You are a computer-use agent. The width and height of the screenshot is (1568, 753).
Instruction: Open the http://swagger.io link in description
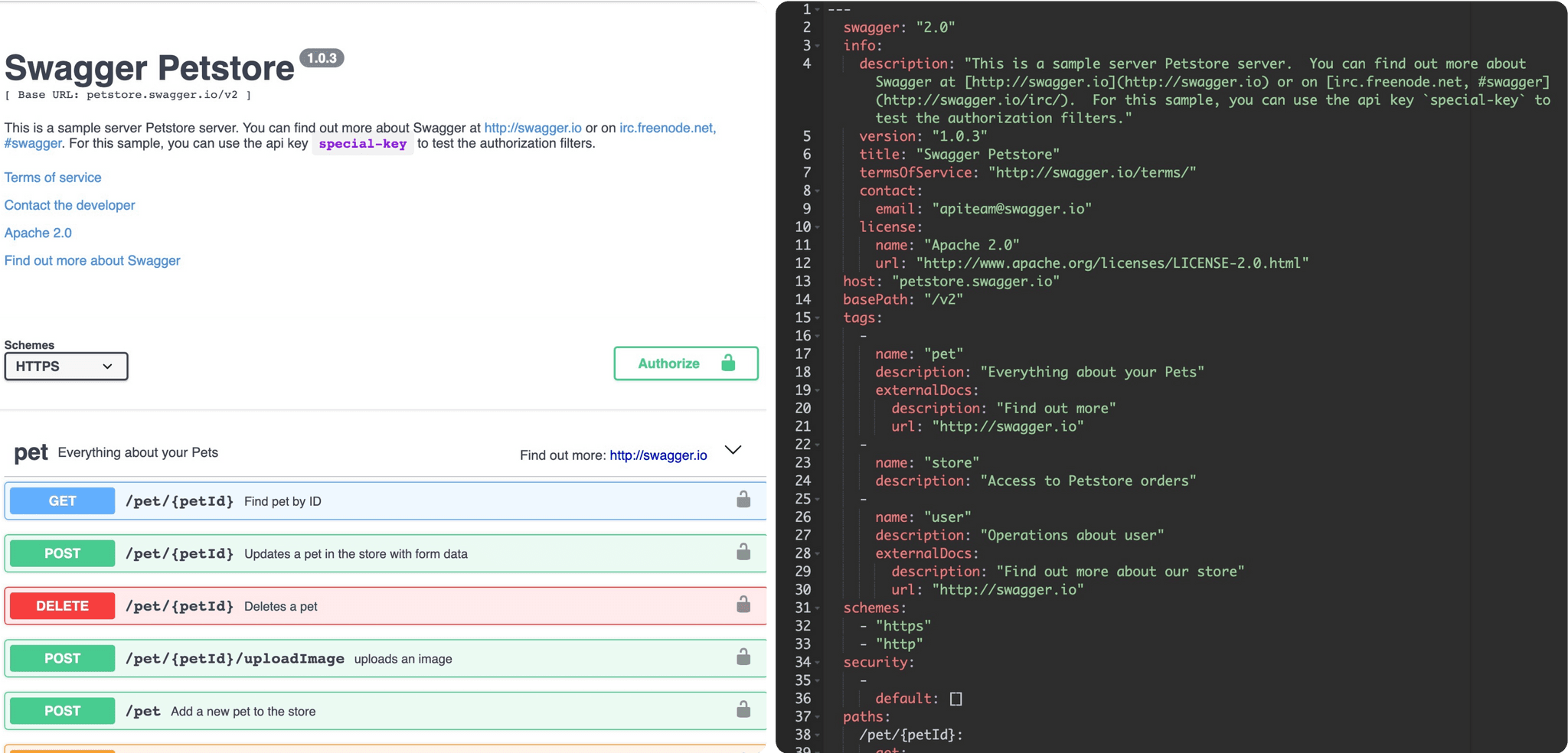533,128
